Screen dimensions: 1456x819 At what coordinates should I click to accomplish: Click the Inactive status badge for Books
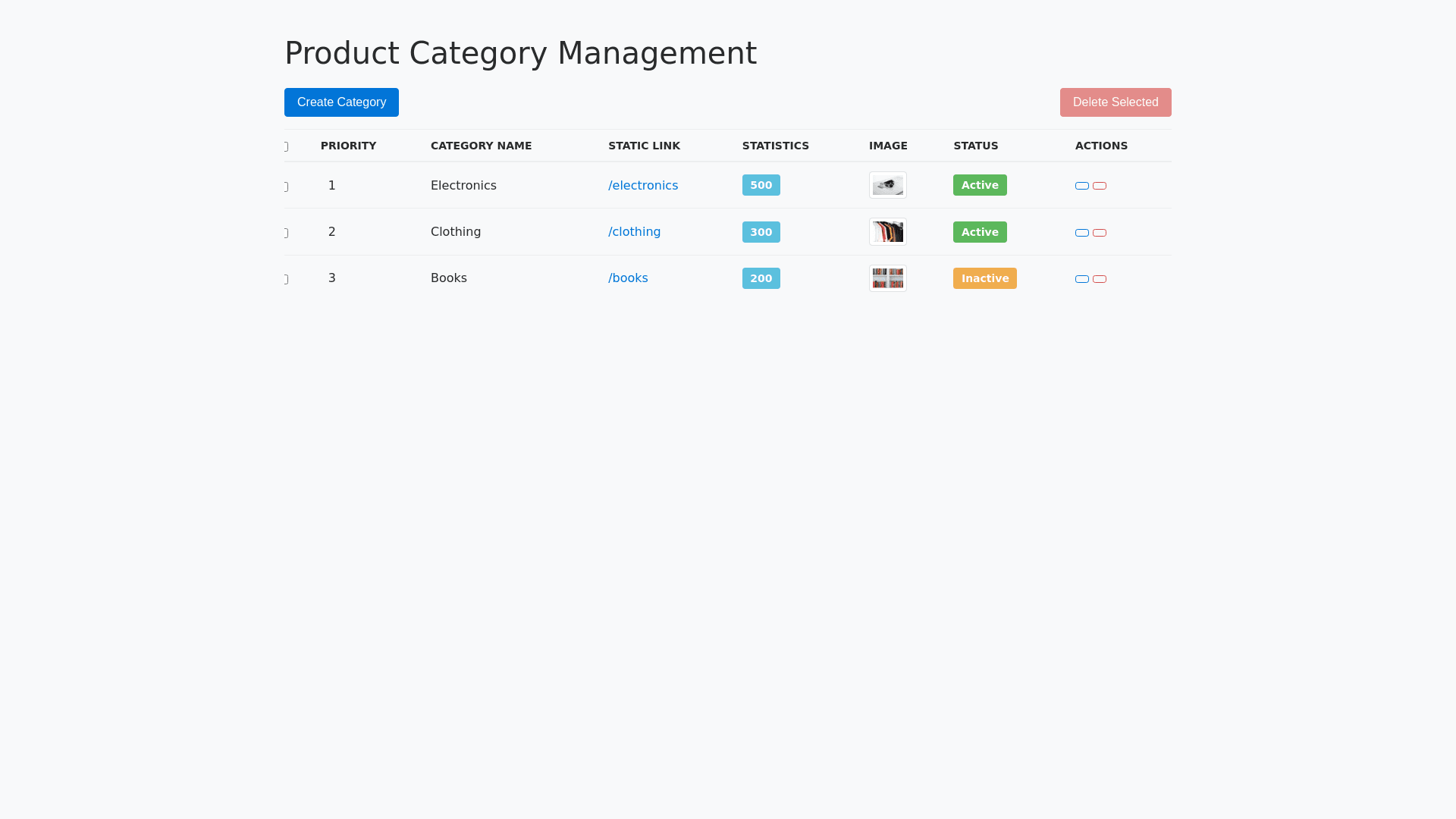[x=984, y=278]
